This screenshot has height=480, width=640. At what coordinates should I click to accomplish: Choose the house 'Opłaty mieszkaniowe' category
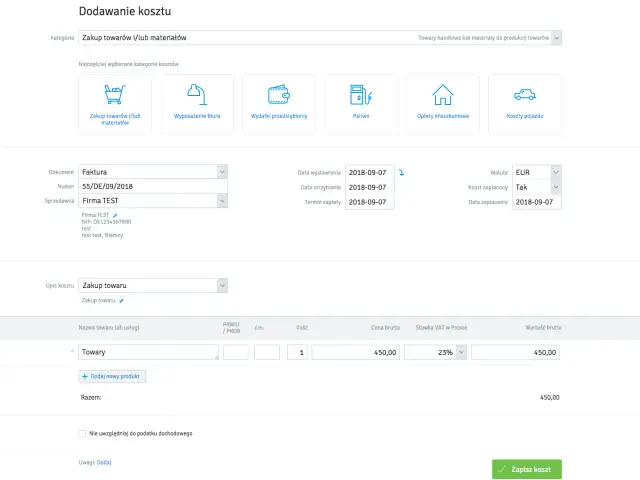point(442,104)
